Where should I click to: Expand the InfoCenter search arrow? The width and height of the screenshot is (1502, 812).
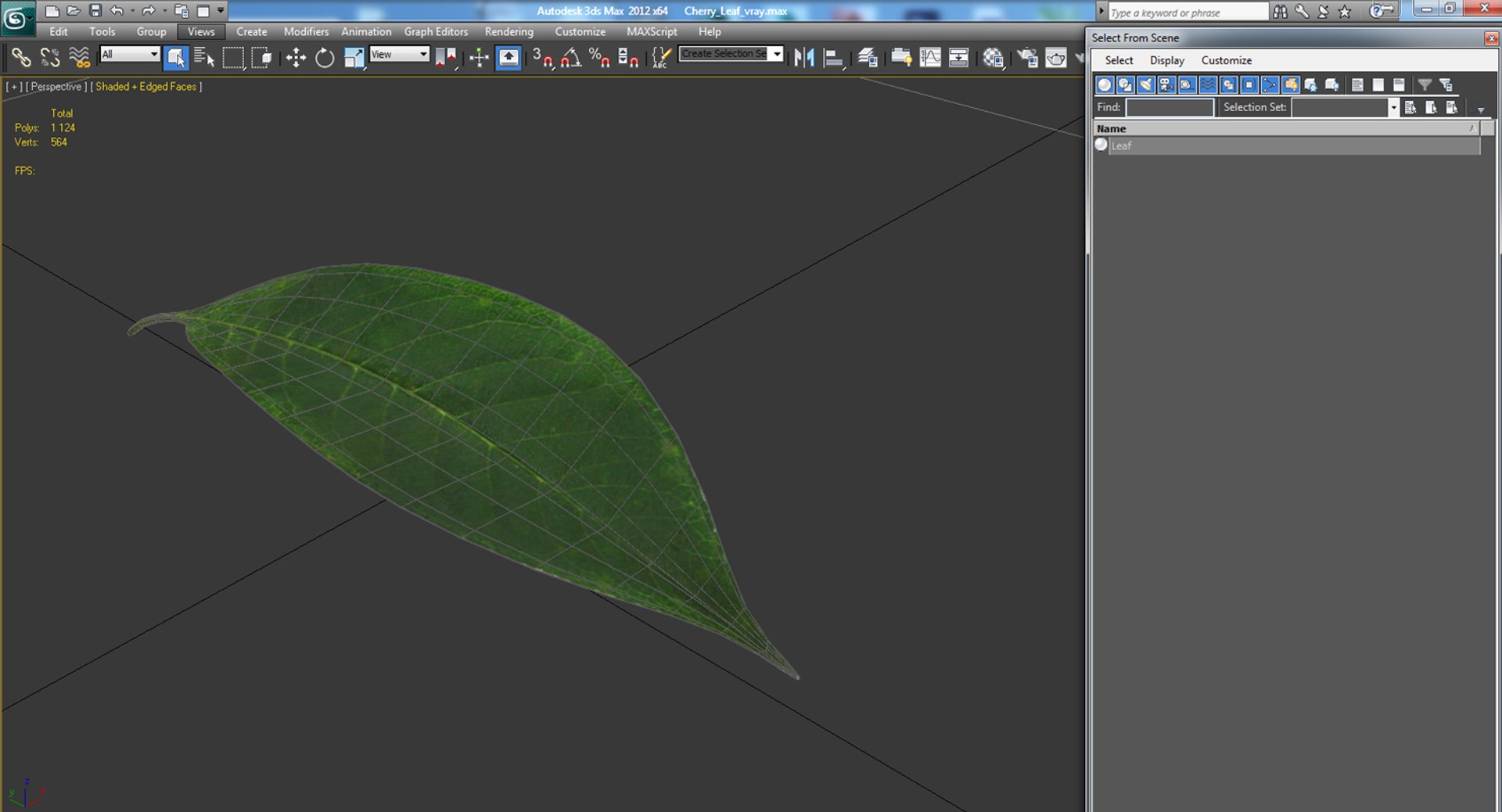(x=1101, y=11)
